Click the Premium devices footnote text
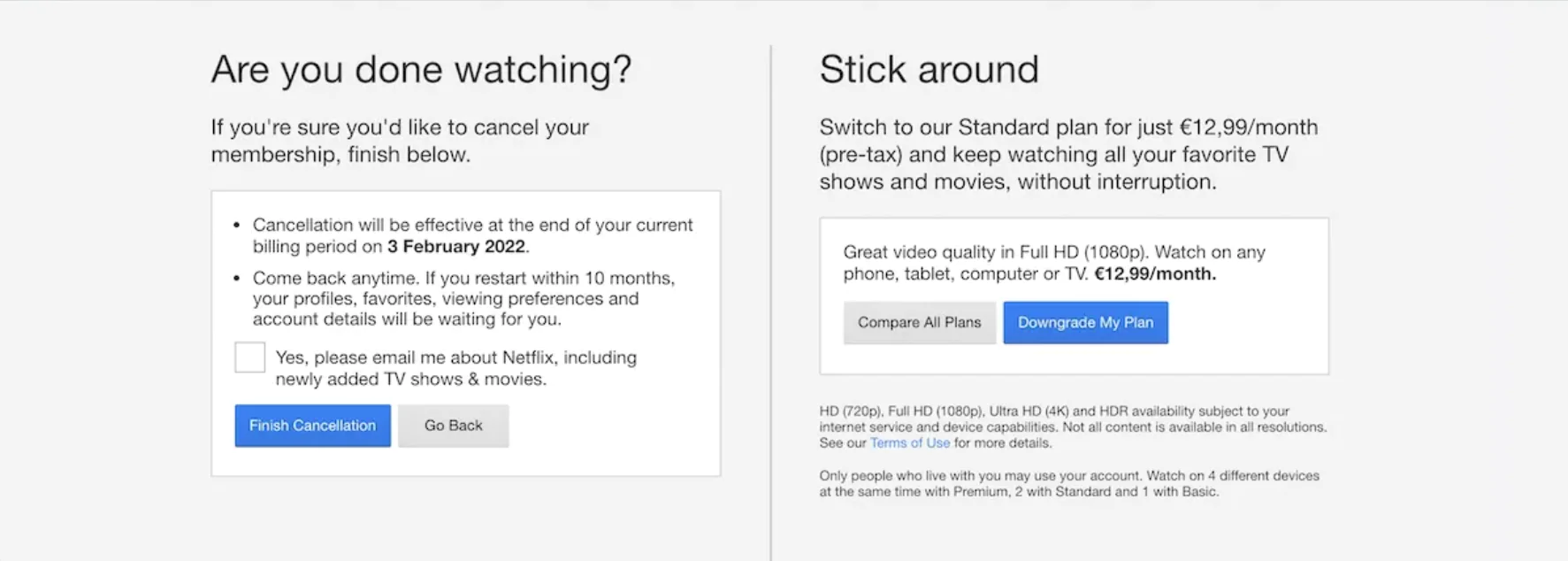Image resolution: width=1568 pixels, height=561 pixels. (1067, 483)
